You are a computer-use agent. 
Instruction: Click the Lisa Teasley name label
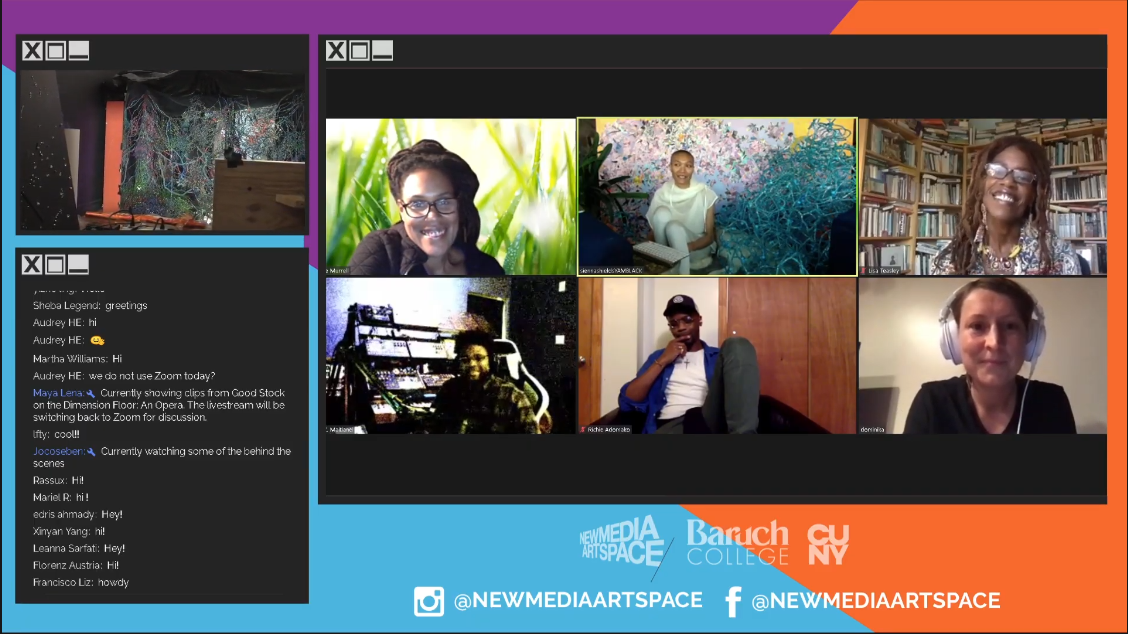tap(881, 271)
